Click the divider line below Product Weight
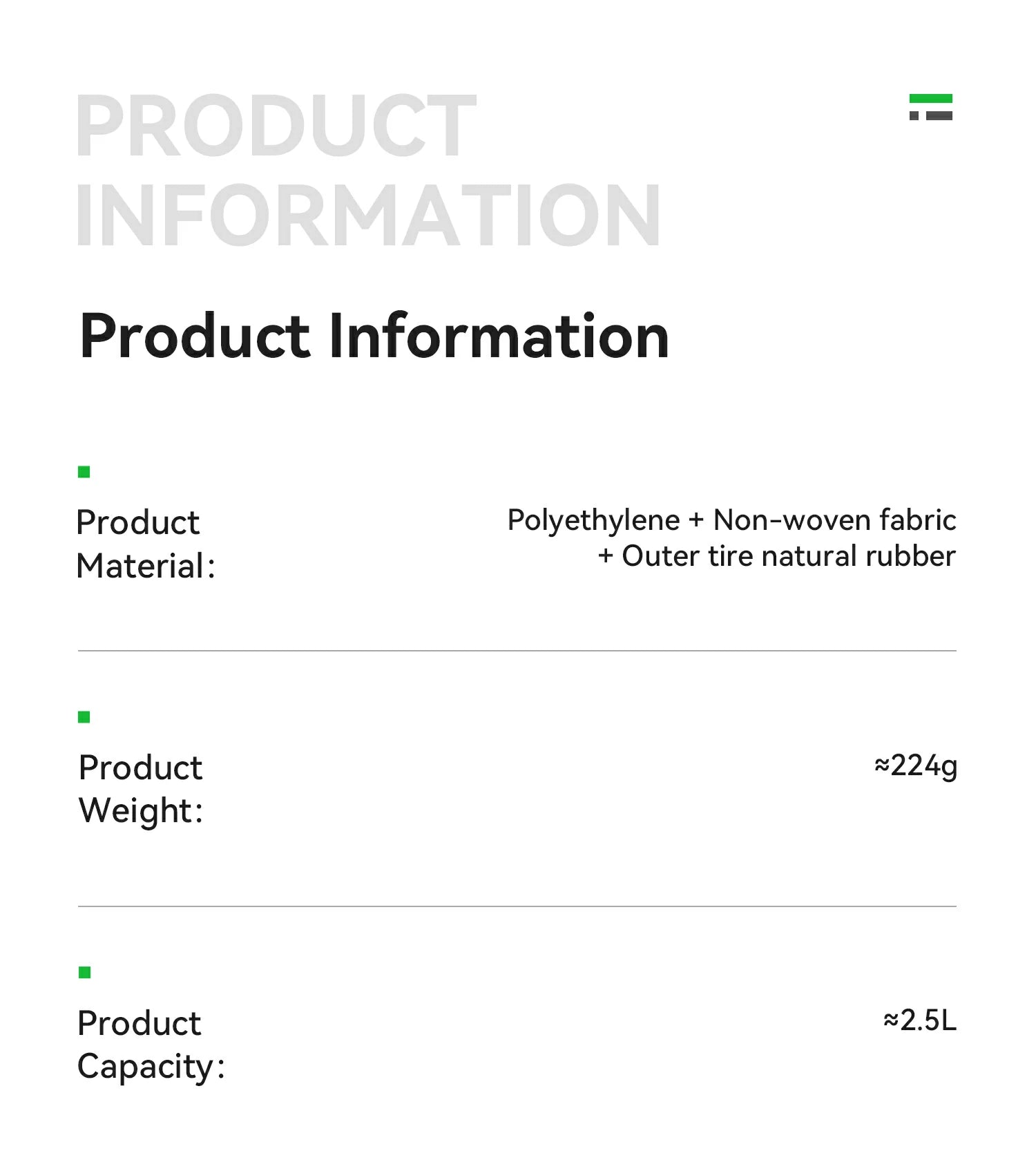The height and width of the screenshot is (1160, 1036). pyautogui.click(x=517, y=906)
